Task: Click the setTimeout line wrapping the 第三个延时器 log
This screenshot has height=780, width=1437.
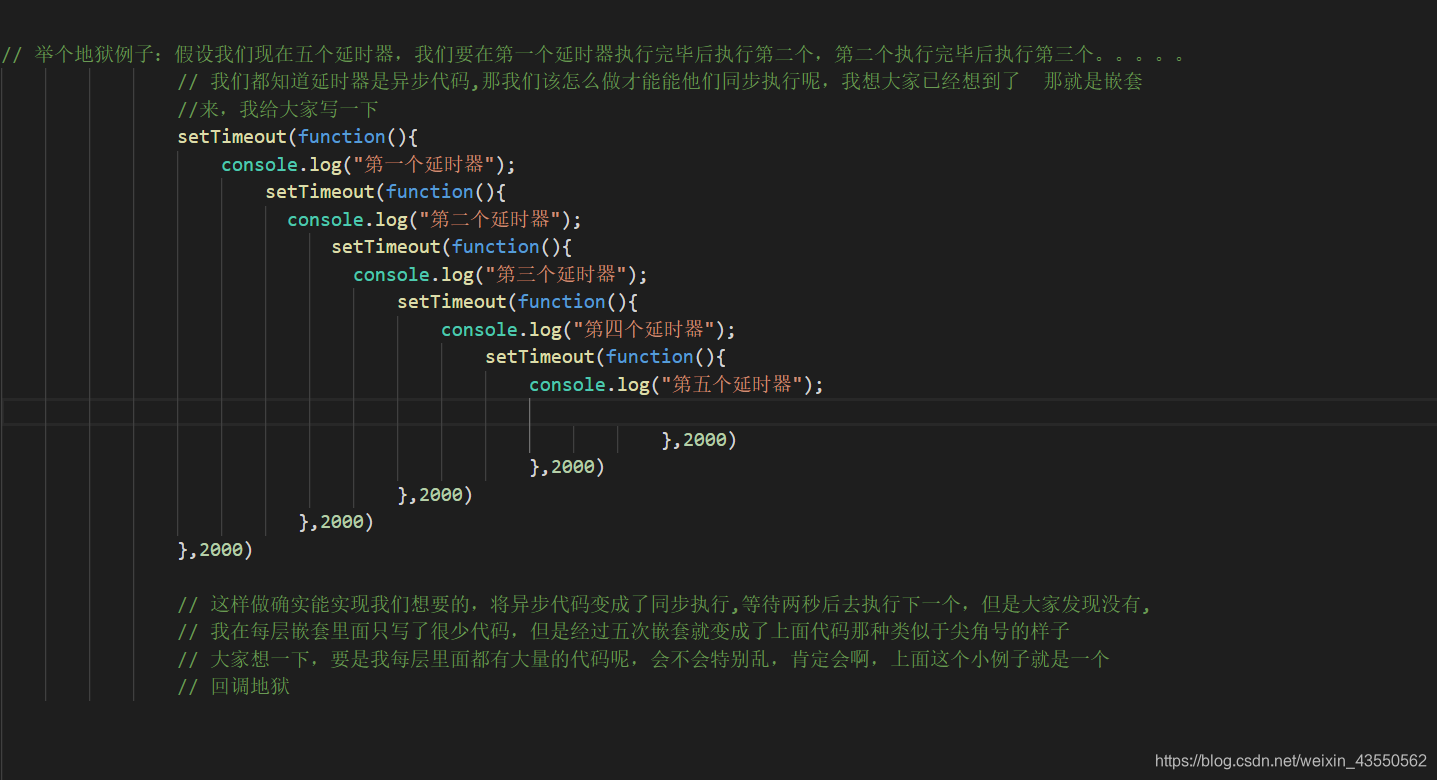Action: (452, 247)
